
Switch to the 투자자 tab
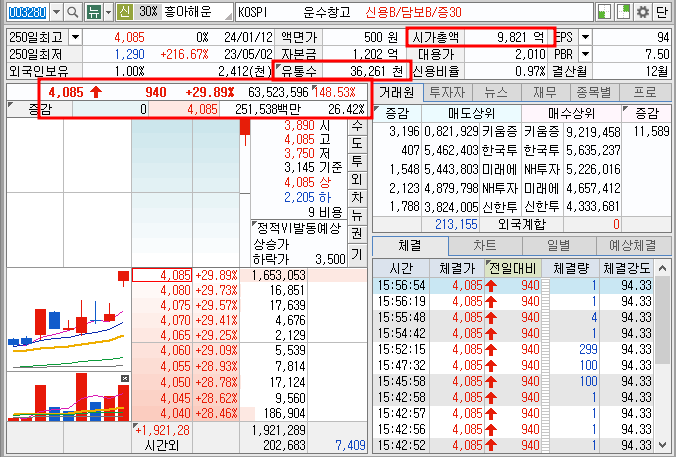click(447, 92)
